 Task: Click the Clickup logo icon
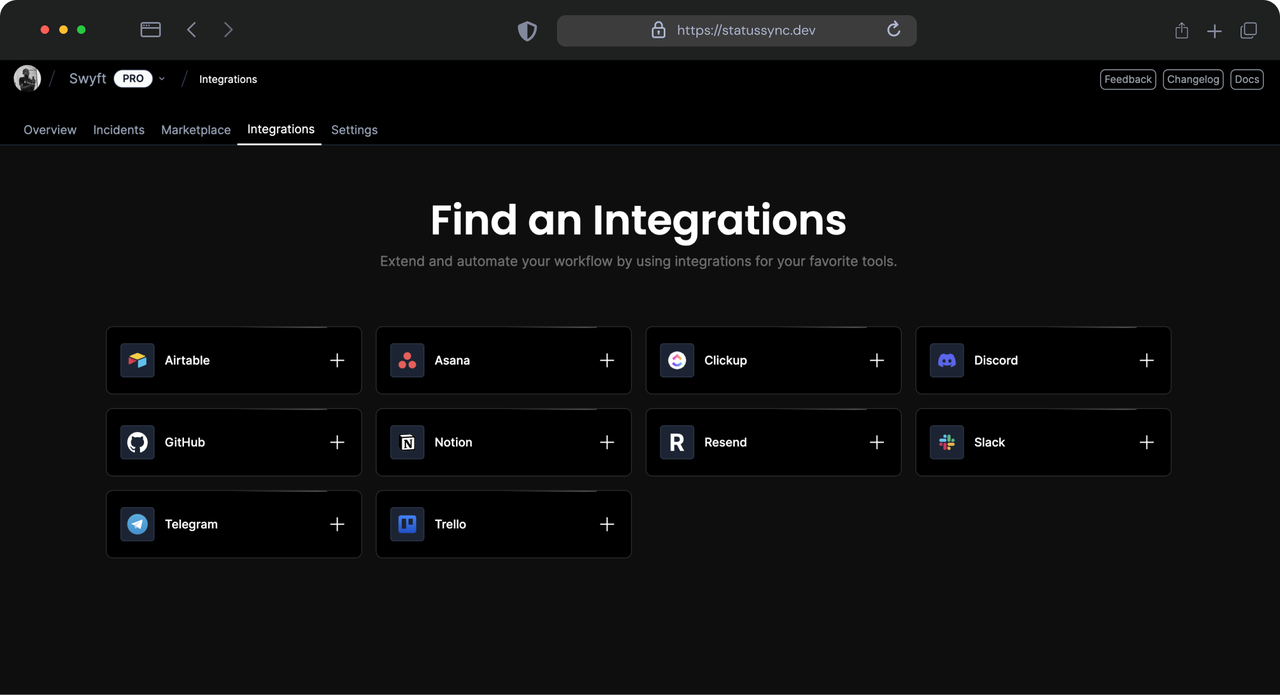pyautogui.click(x=677, y=360)
